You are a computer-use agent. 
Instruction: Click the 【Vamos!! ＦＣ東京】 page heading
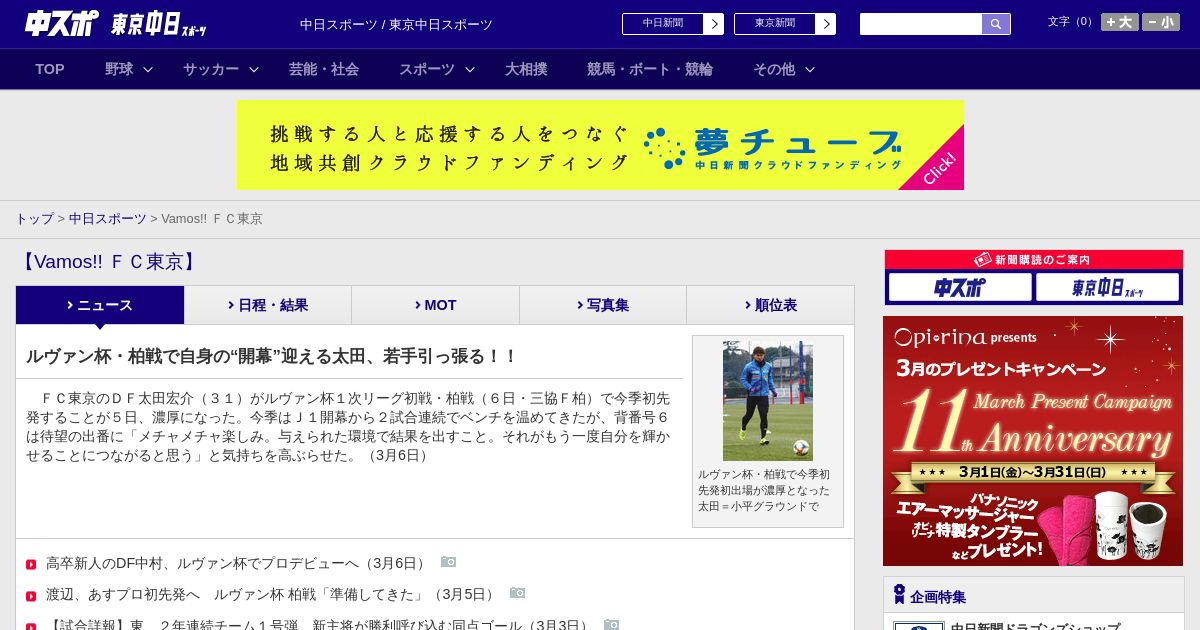click(108, 262)
